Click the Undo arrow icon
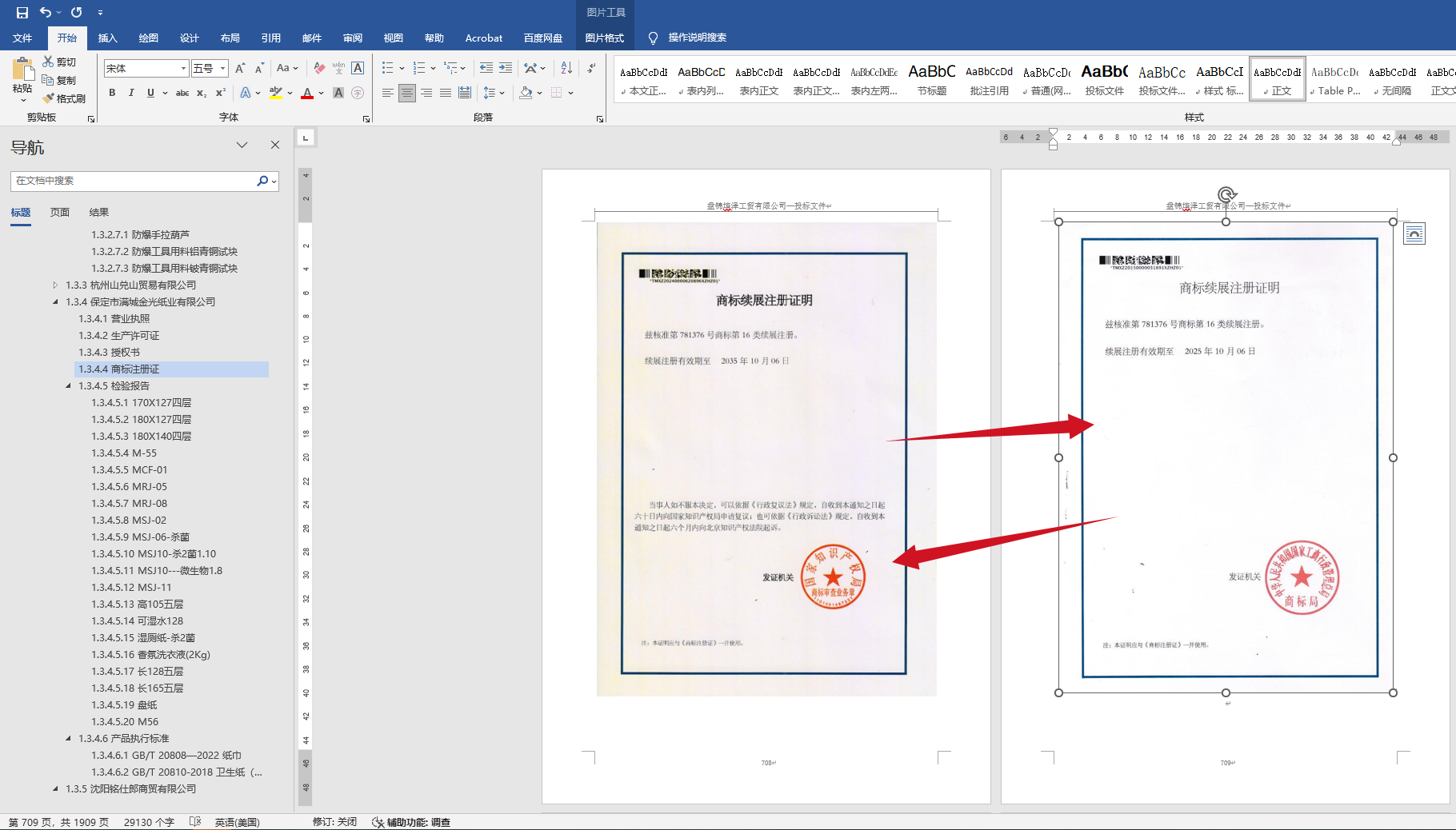The image size is (1456, 830). pyautogui.click(x=46, y=12)
